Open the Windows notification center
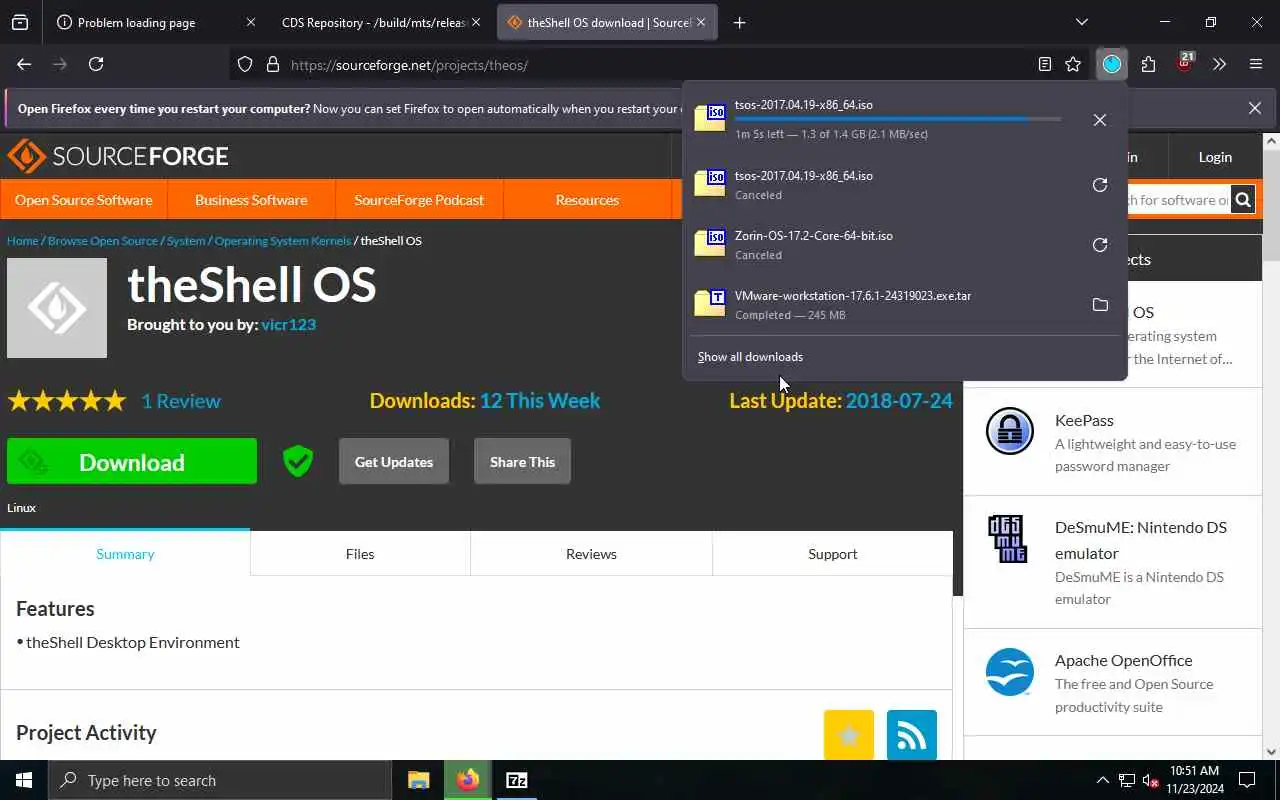Image resolution: width=1280 pixels, height=800 pixels. pos(1247,781)
